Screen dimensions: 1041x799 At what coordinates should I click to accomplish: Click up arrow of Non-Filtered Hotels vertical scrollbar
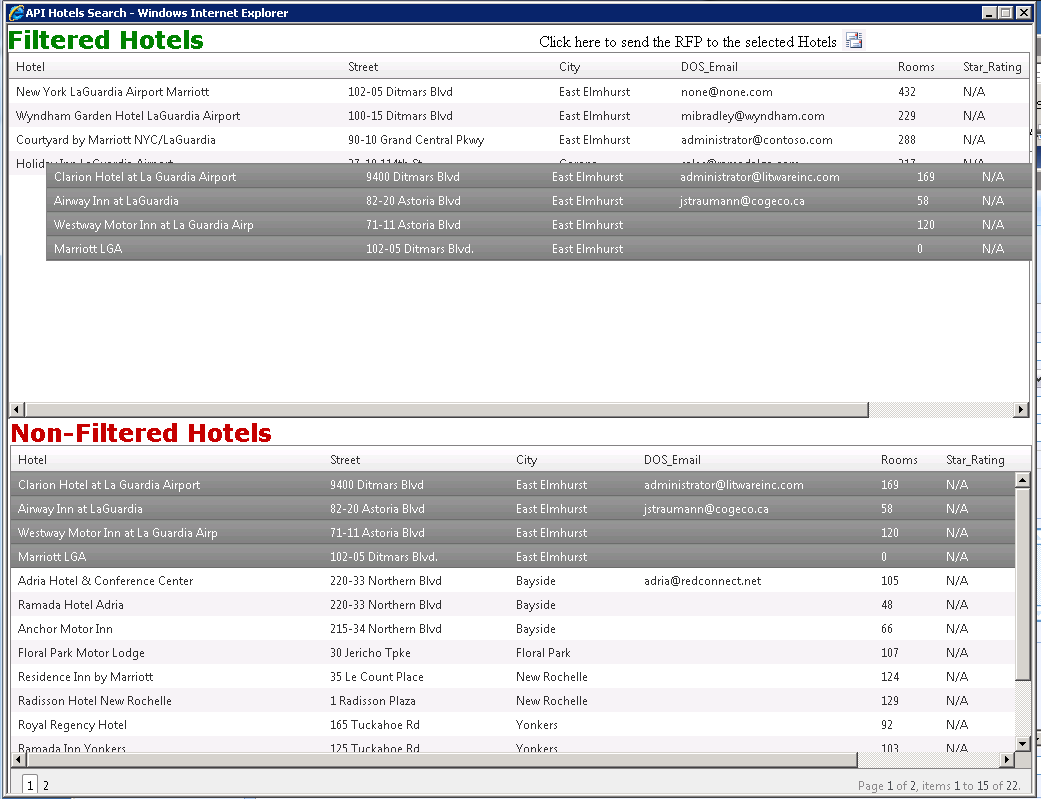pos(1022,480)
